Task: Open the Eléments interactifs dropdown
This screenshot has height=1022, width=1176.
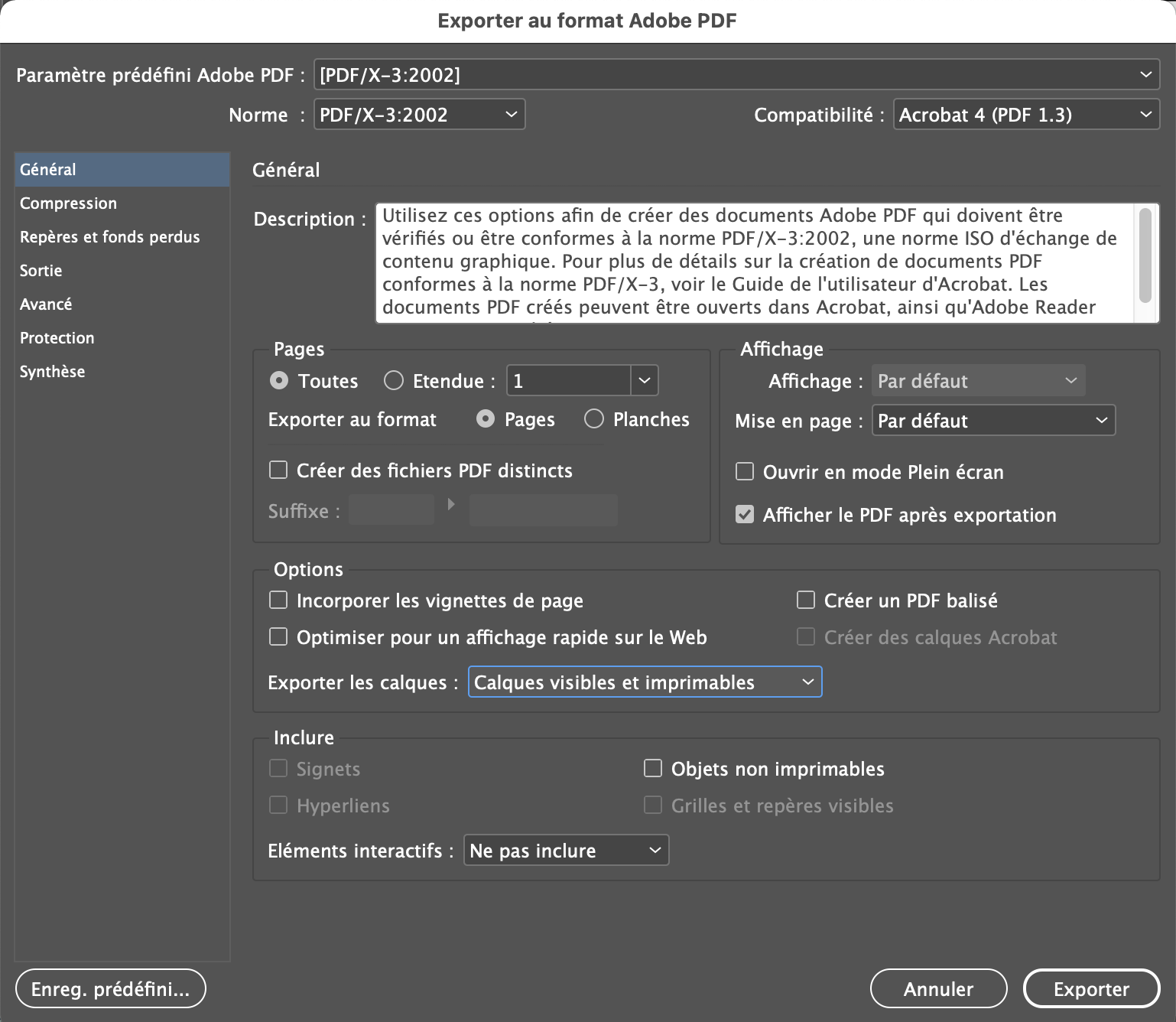Action: [x=566, y=851]
